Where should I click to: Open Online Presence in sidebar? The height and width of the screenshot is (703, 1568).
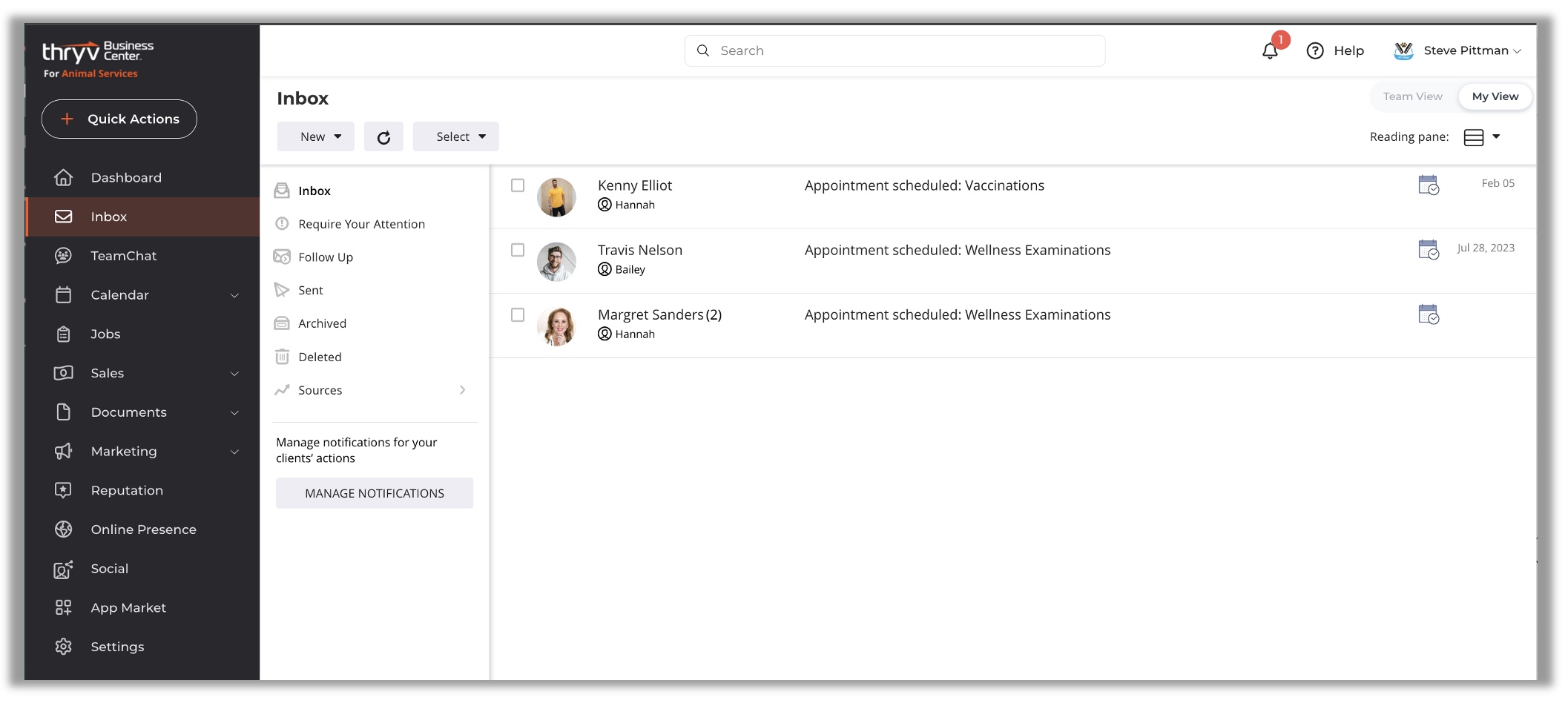point(142,529)
